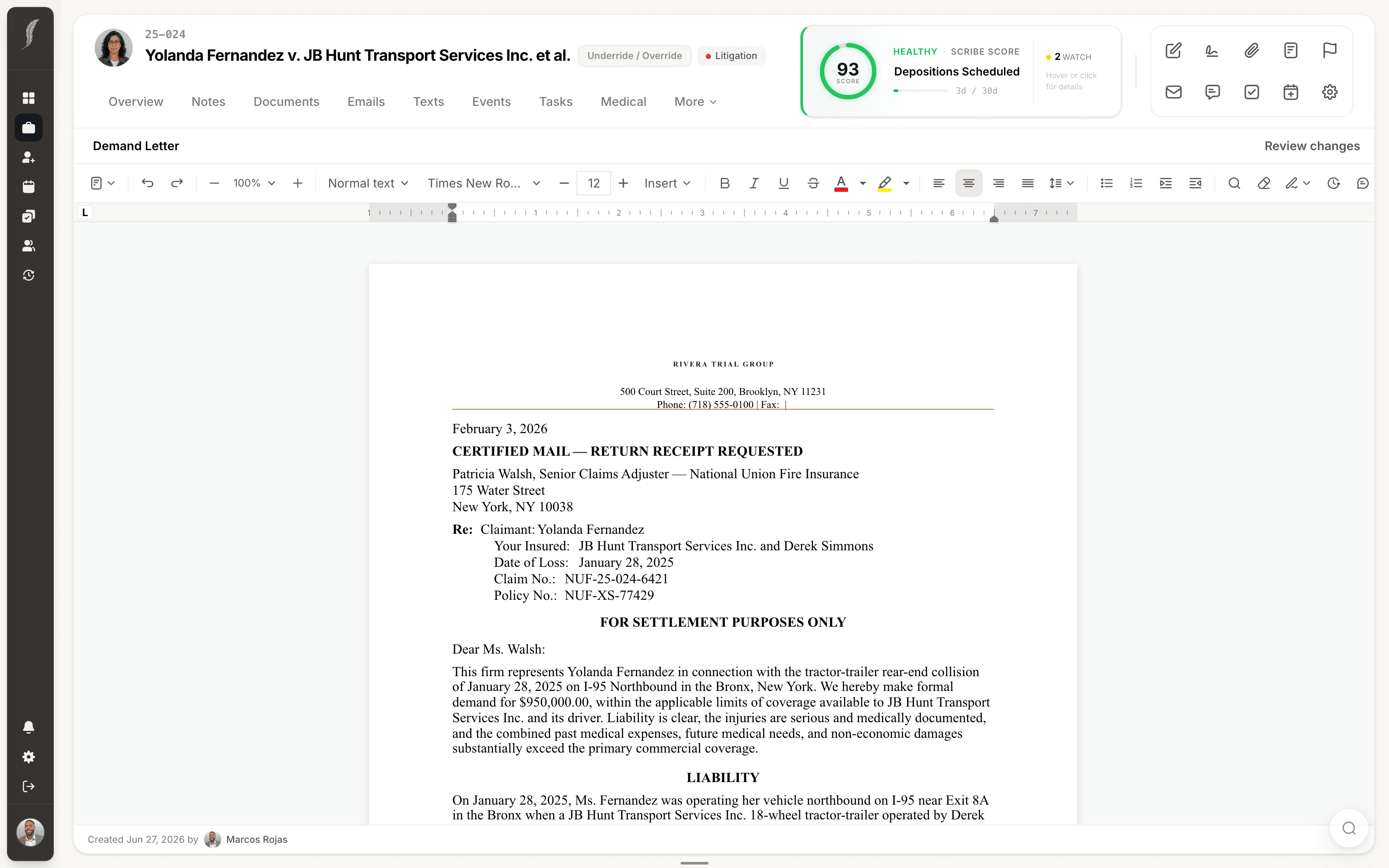Expand the More tab menu

695,102
